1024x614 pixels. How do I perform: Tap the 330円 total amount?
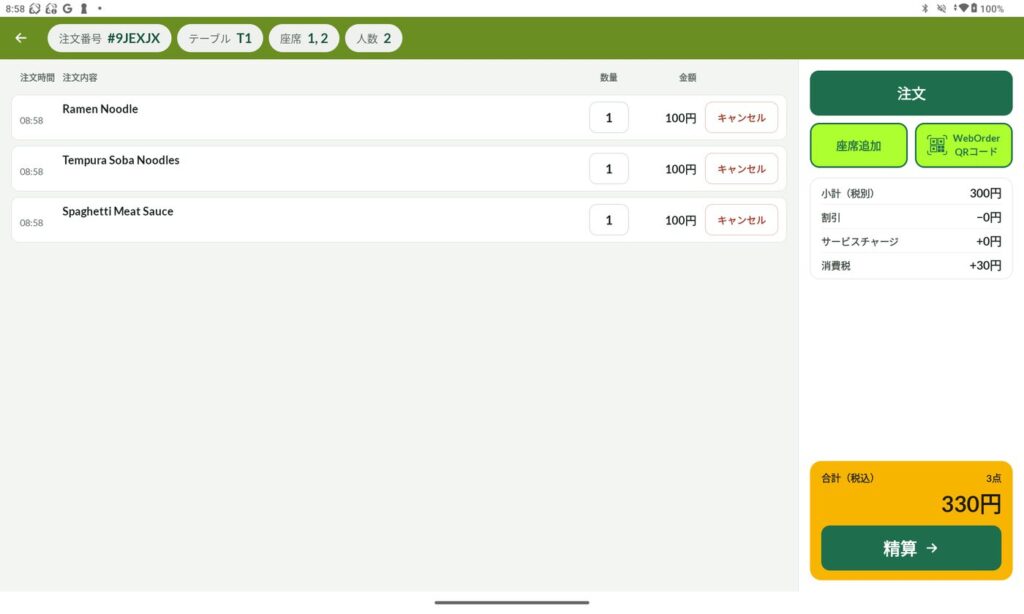pos(971,504)
